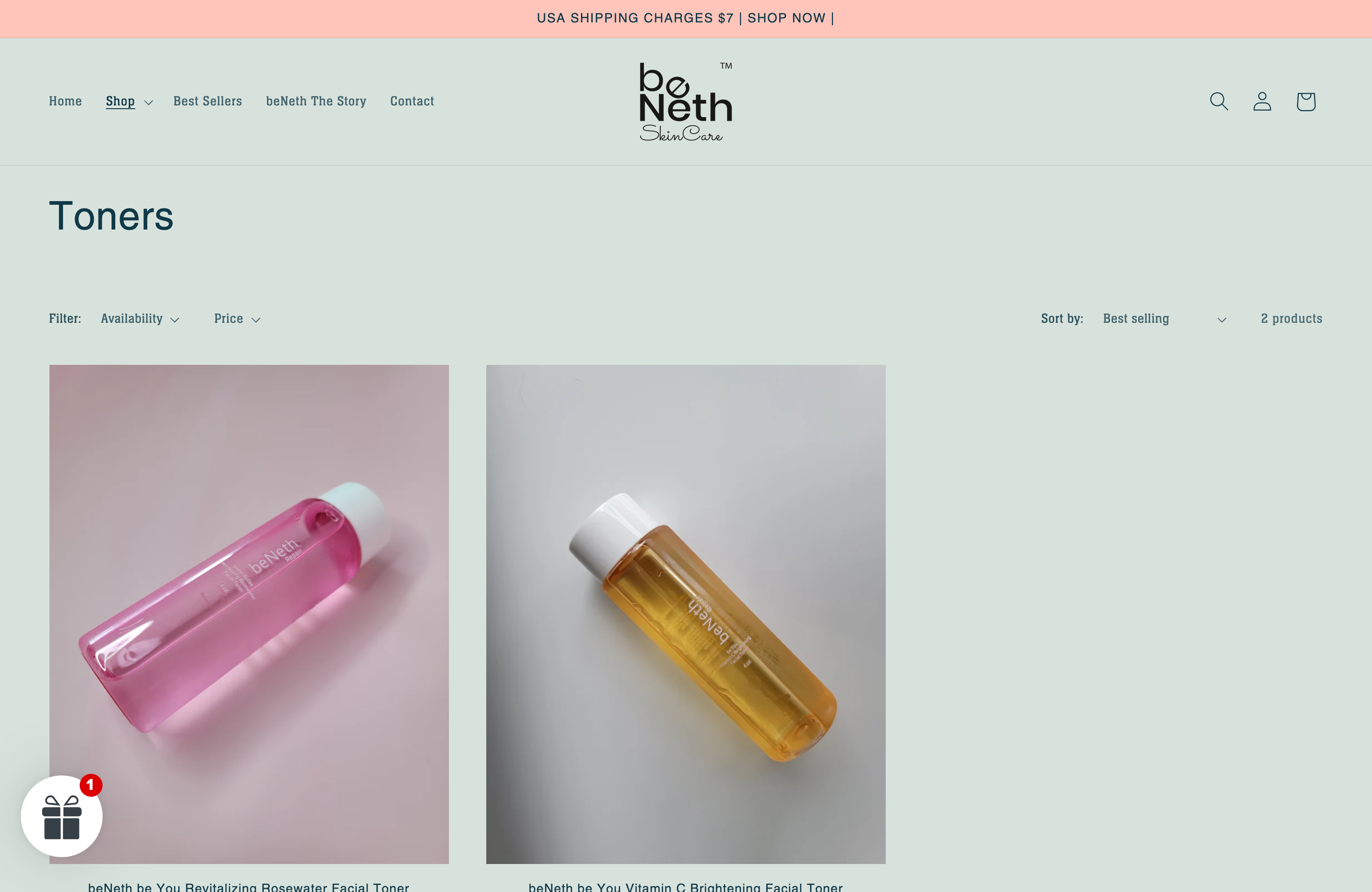Open the Contact menu item
This screenshot has width=1372, height=892.
(x=412, y=101)
